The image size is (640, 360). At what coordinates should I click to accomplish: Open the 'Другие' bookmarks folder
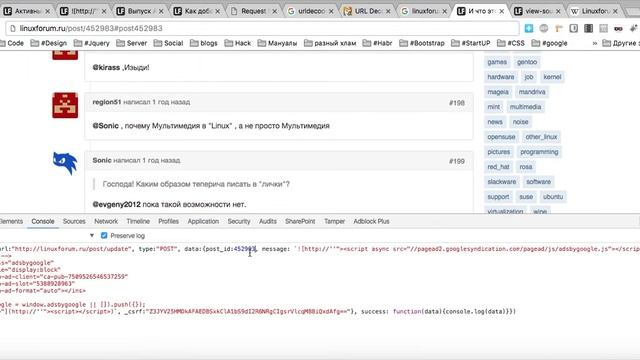pyautogui.click(x=621, y=43)
